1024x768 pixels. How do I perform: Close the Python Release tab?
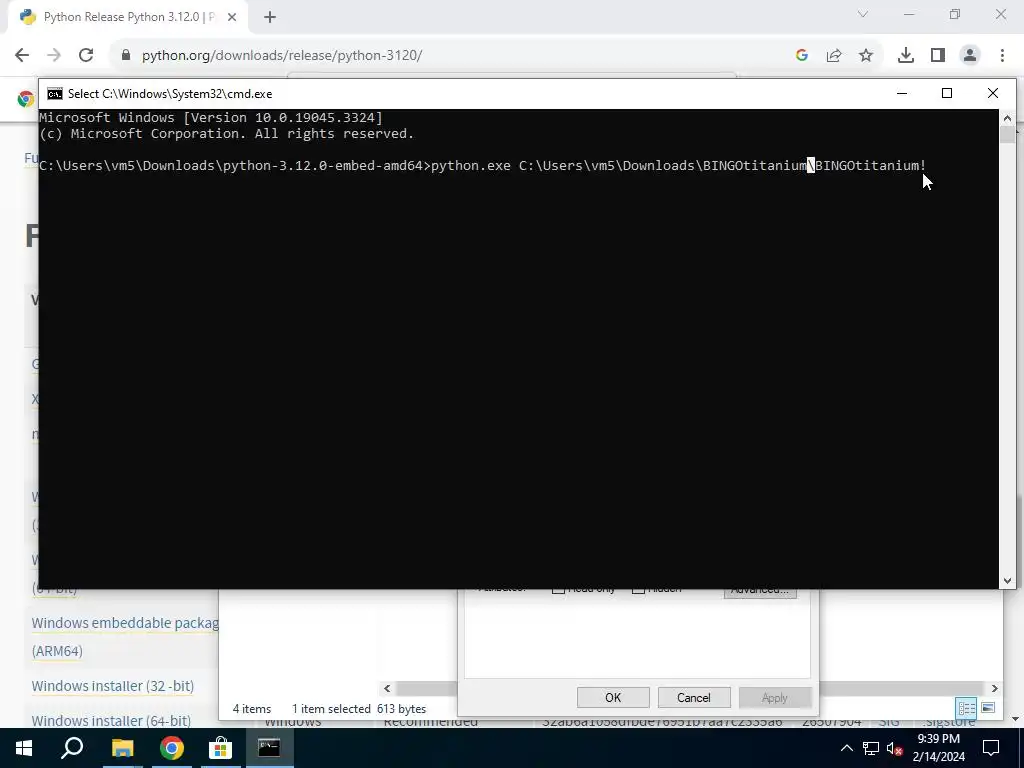point(232,17)
